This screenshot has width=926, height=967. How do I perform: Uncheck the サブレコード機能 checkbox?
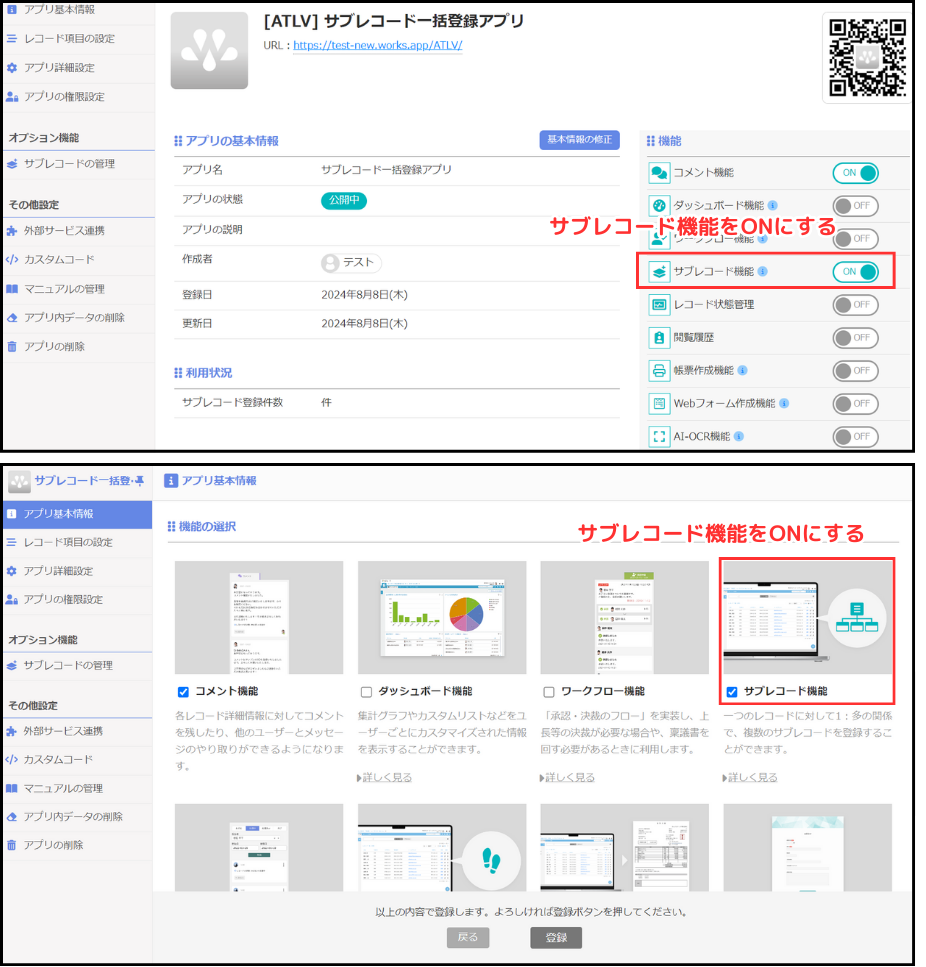(x=732, y=692)
